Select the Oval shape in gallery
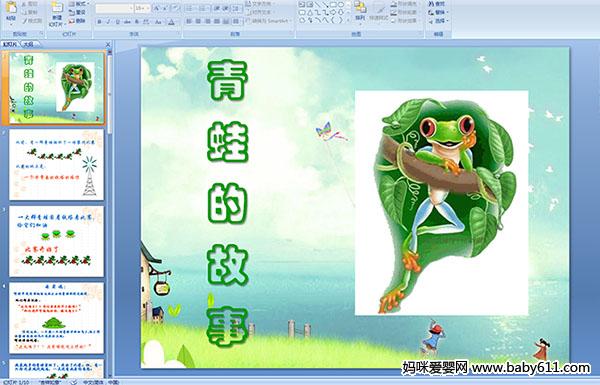Screen dimensions: 600x385 point(341,4)
